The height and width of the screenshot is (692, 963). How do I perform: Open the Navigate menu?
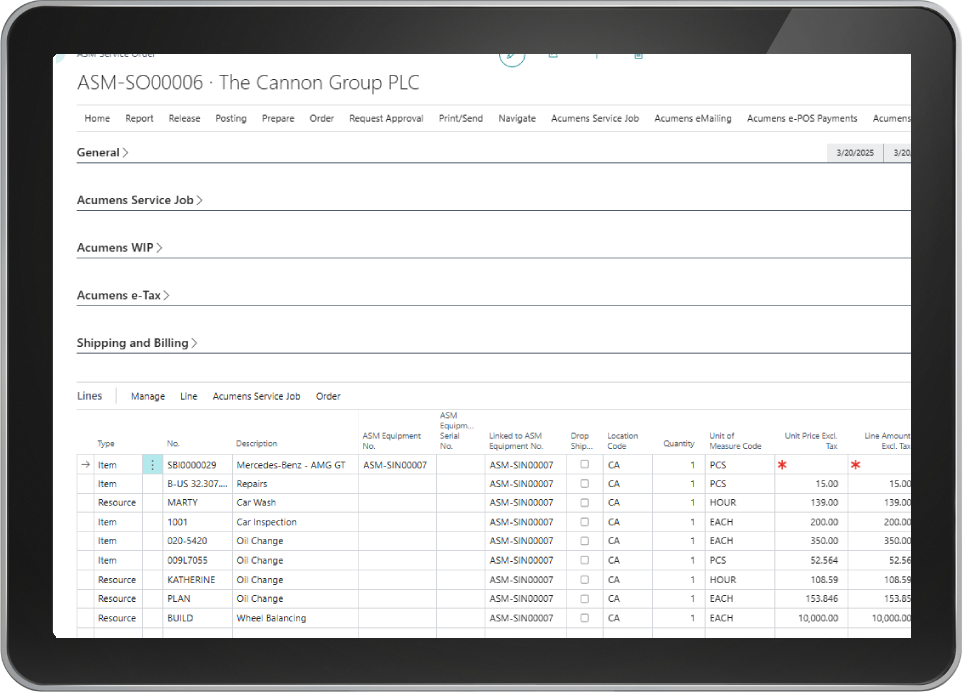click(517, 119)
